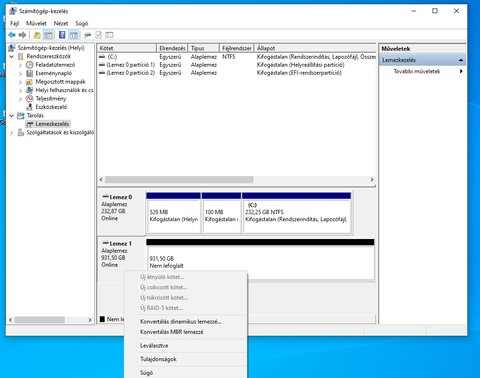This screenshot has width=480, height=378.
Task: Click the Tárolás storage icon
Action: point(21,116)
